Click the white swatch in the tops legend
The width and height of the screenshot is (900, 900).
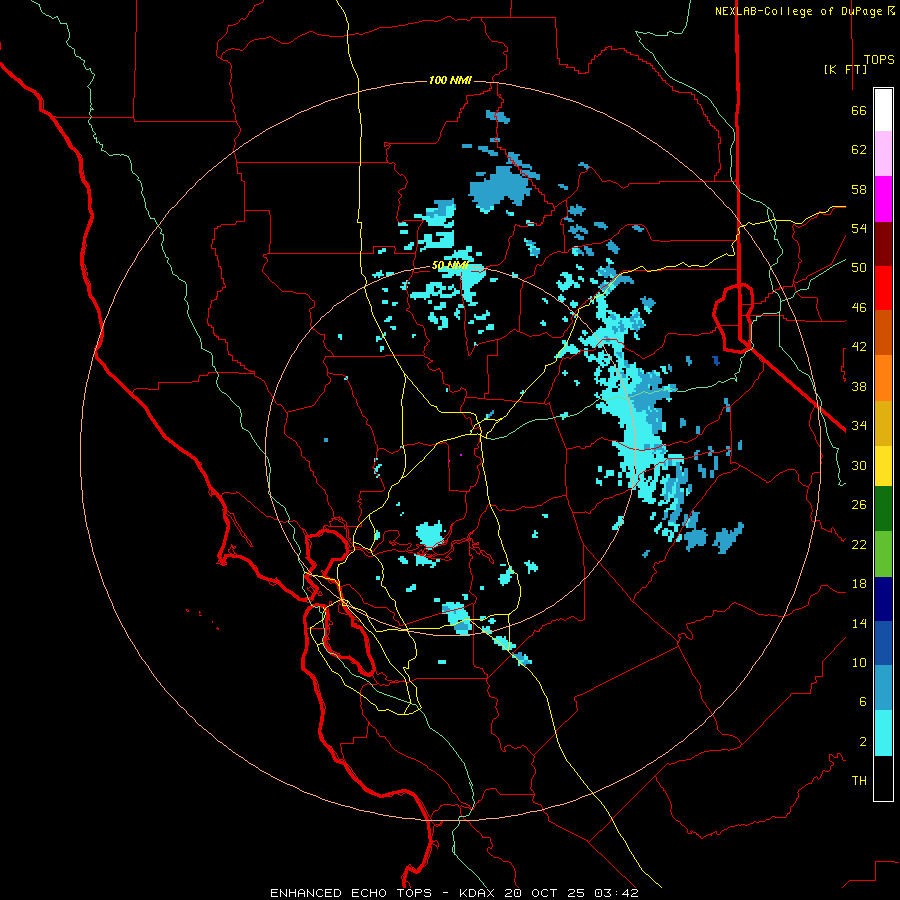tap(883, 110)
